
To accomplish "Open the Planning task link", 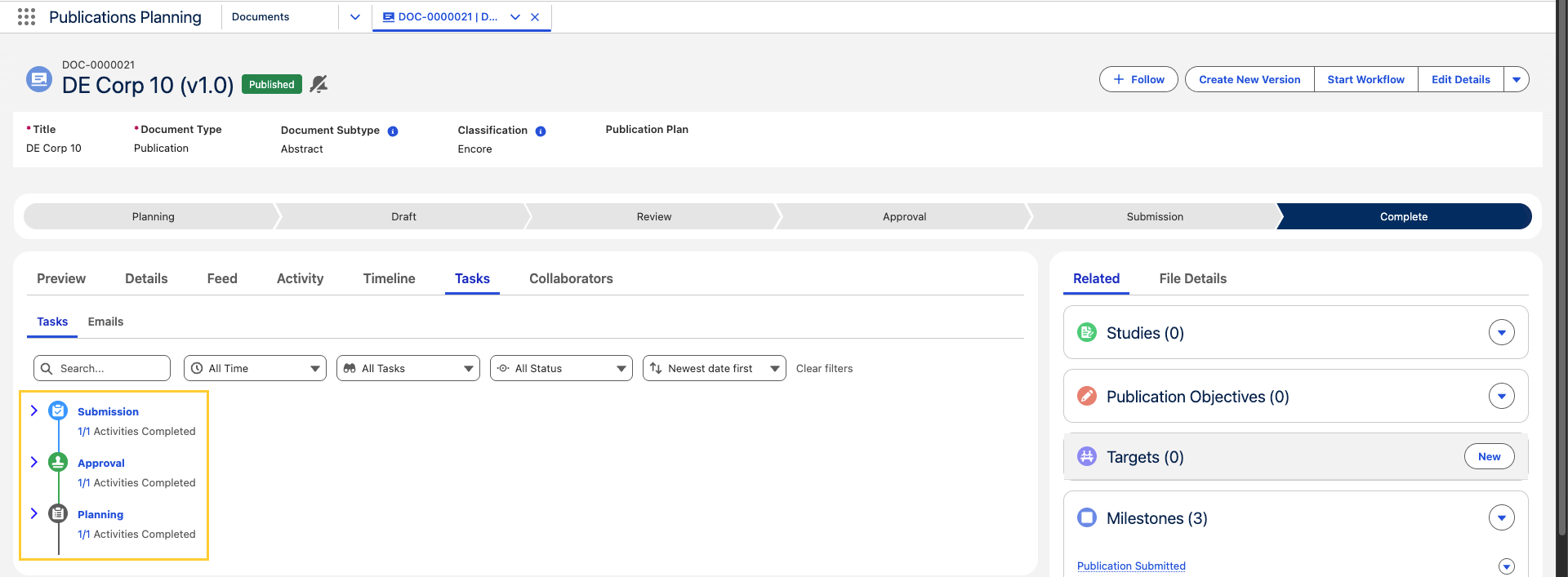I will click(100, 514).
